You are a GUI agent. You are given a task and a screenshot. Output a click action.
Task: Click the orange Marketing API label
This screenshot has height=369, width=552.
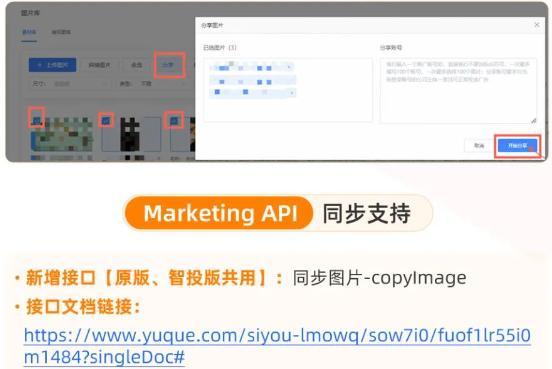pyautogui.click(x=220, y=213)
